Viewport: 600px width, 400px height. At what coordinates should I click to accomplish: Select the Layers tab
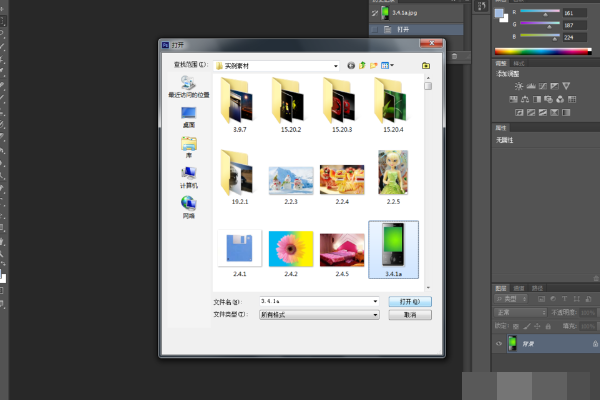click(501, 288)
